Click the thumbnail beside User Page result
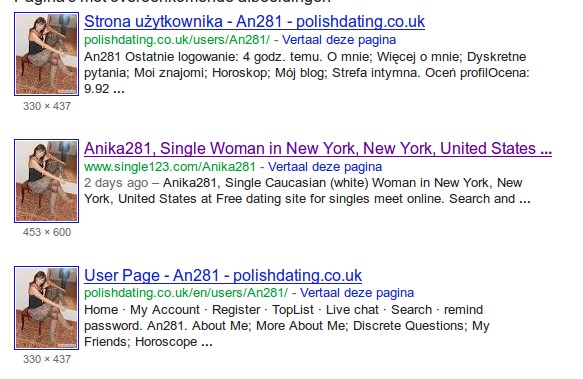 coord(46,308)
